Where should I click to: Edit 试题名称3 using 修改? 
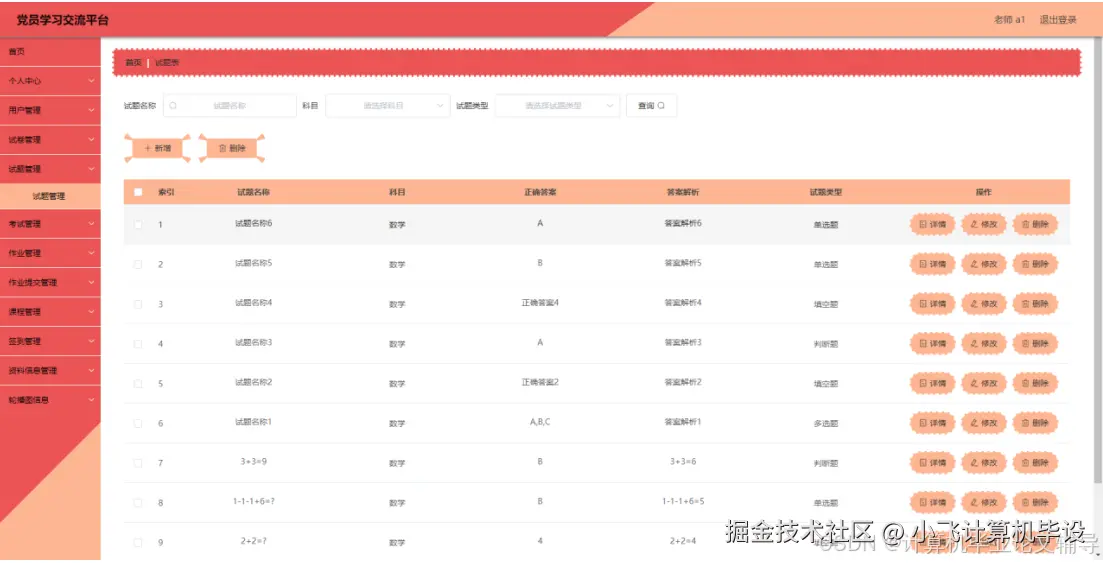tap(983, 343)
